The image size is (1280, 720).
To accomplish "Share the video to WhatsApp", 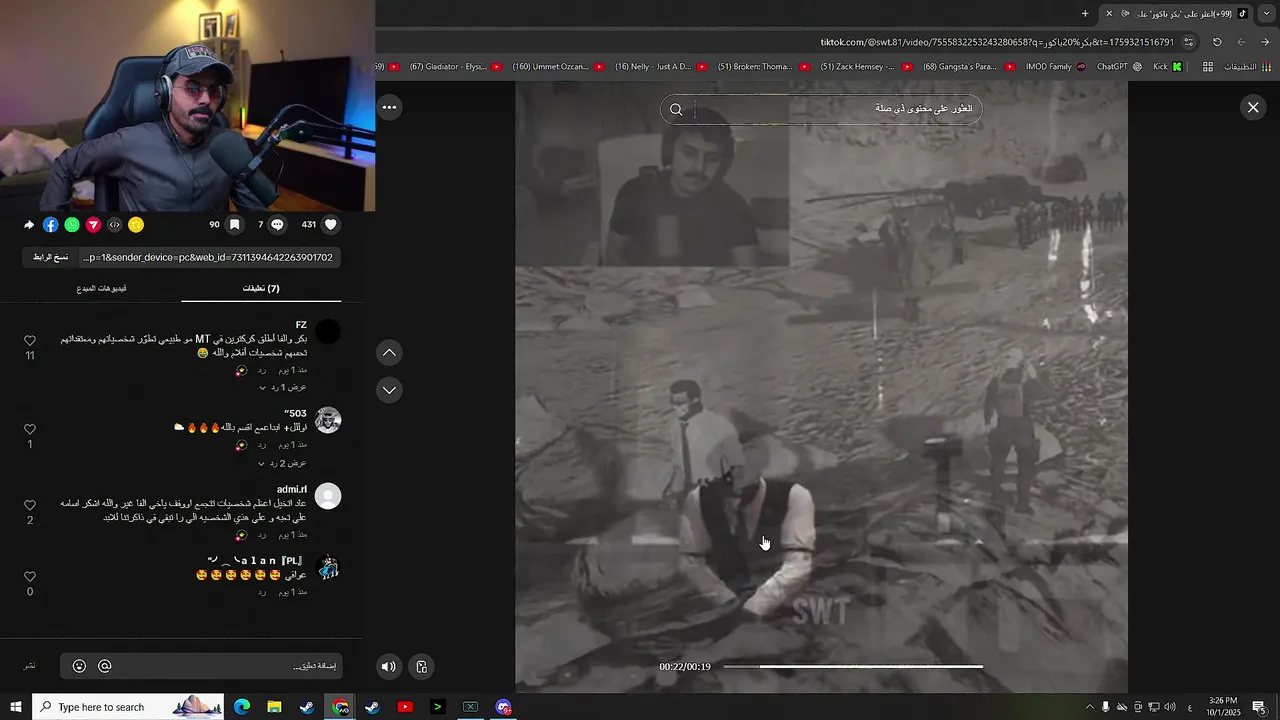I will (x=72, y=225).
